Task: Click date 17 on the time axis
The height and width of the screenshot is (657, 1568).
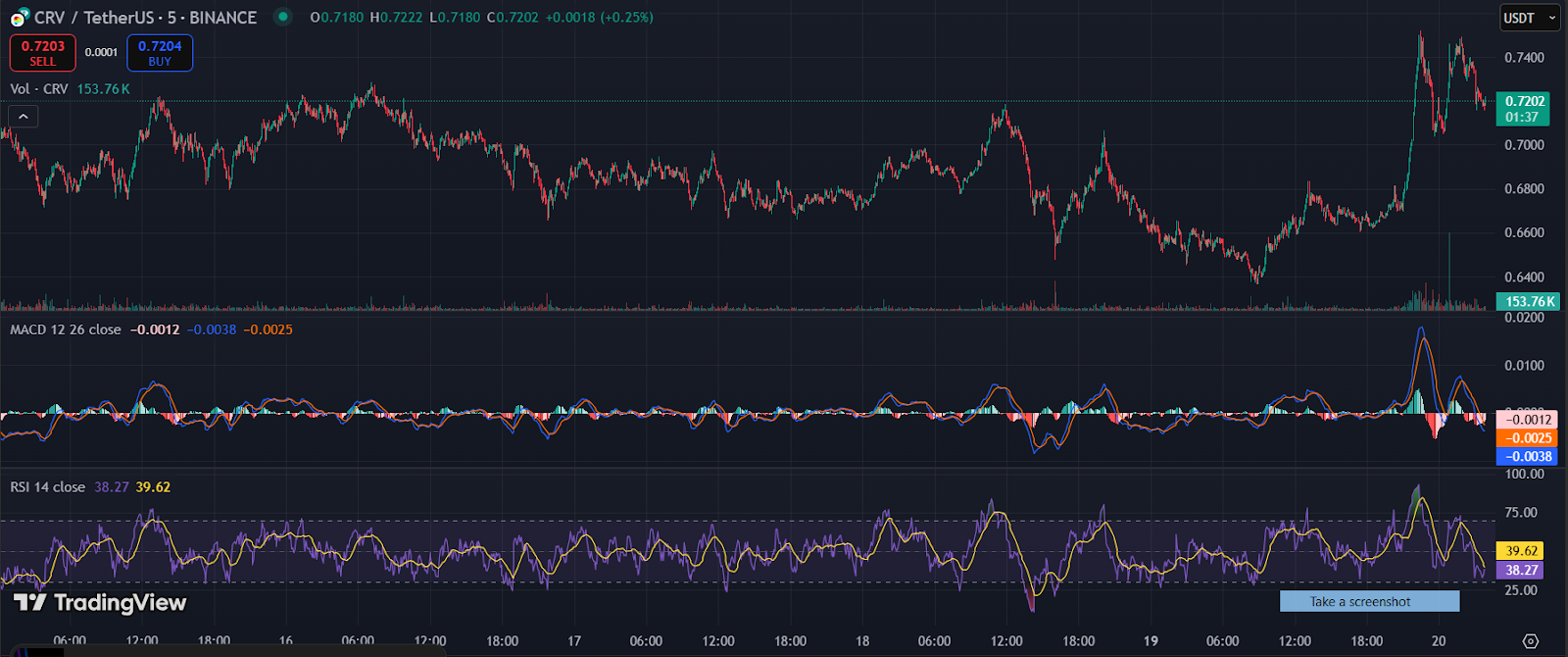Action: click(574, 641)
